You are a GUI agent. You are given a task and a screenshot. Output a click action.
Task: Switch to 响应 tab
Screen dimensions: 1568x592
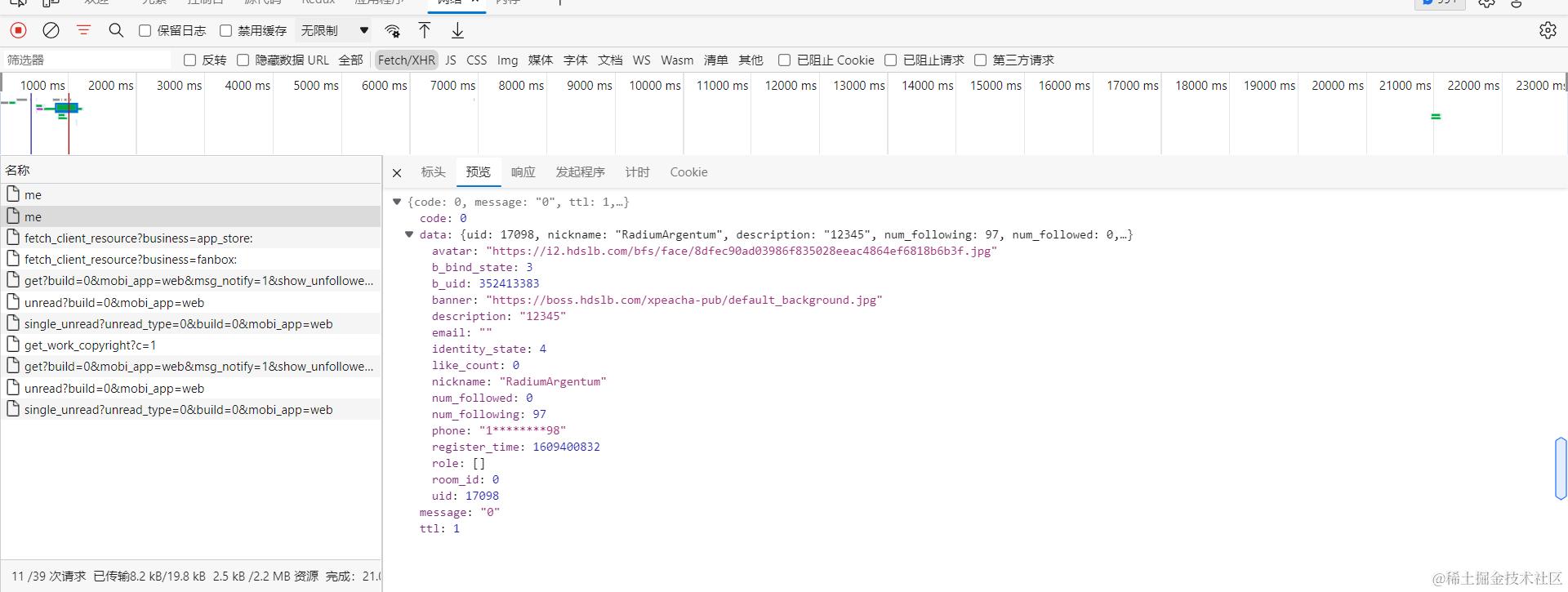[x=523, y=172]
